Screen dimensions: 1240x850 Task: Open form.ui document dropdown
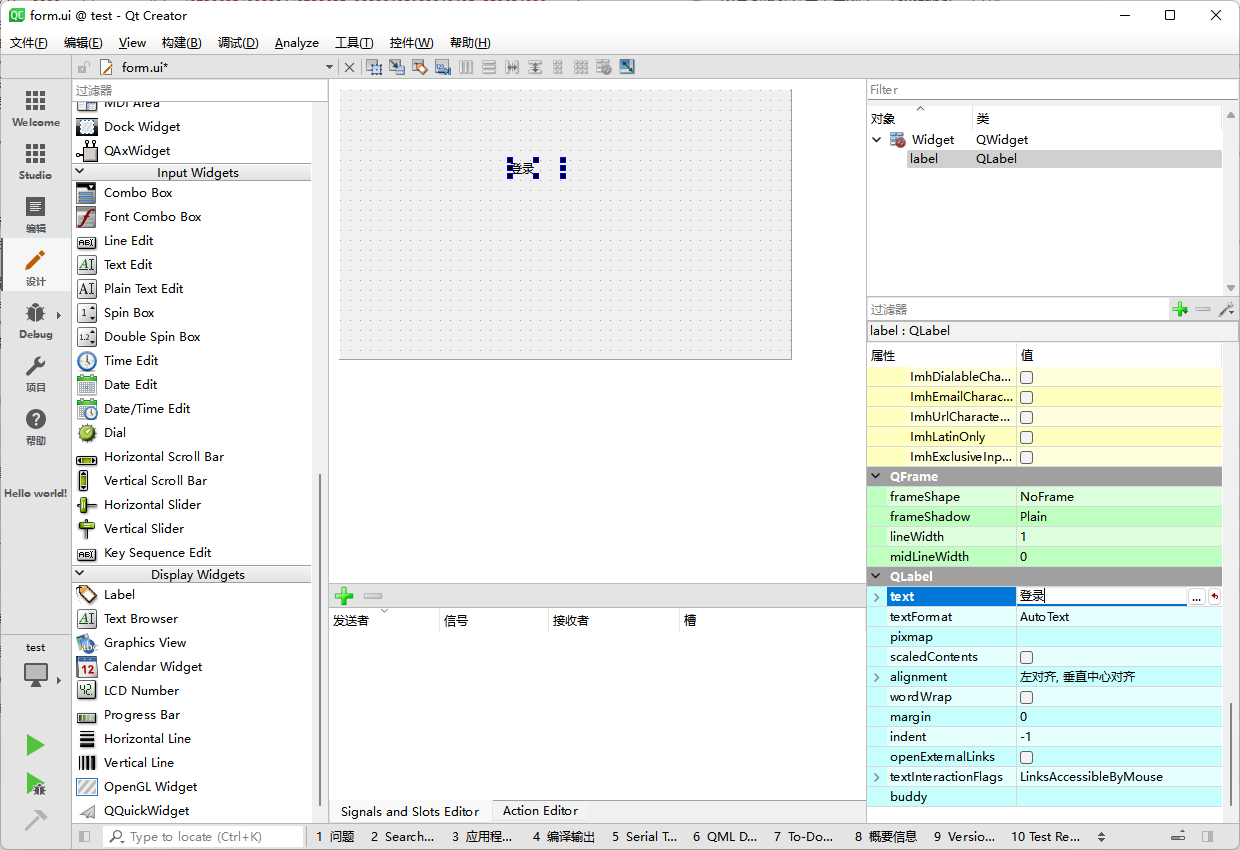(x=329, y=67)
